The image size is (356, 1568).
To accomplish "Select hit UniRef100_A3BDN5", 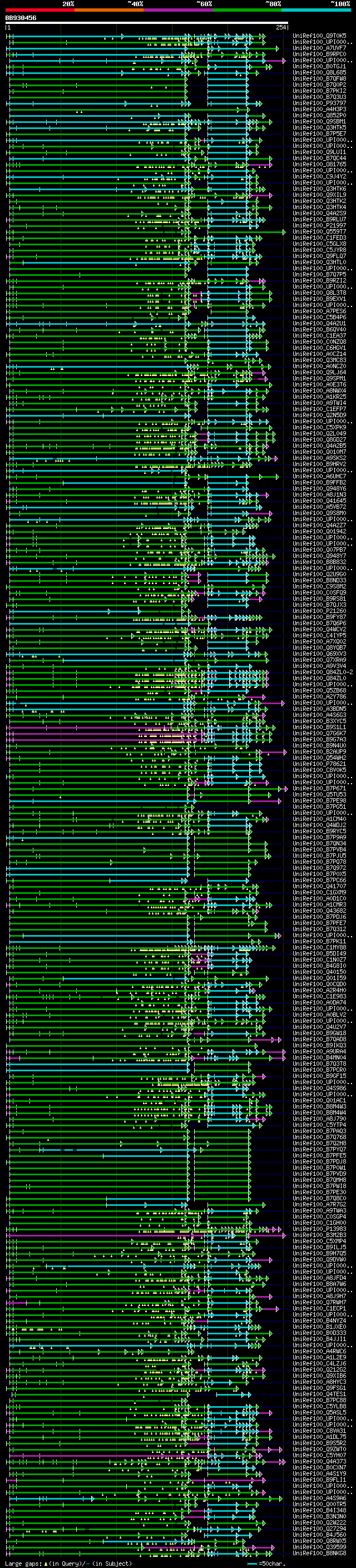I will click(319, 709).
